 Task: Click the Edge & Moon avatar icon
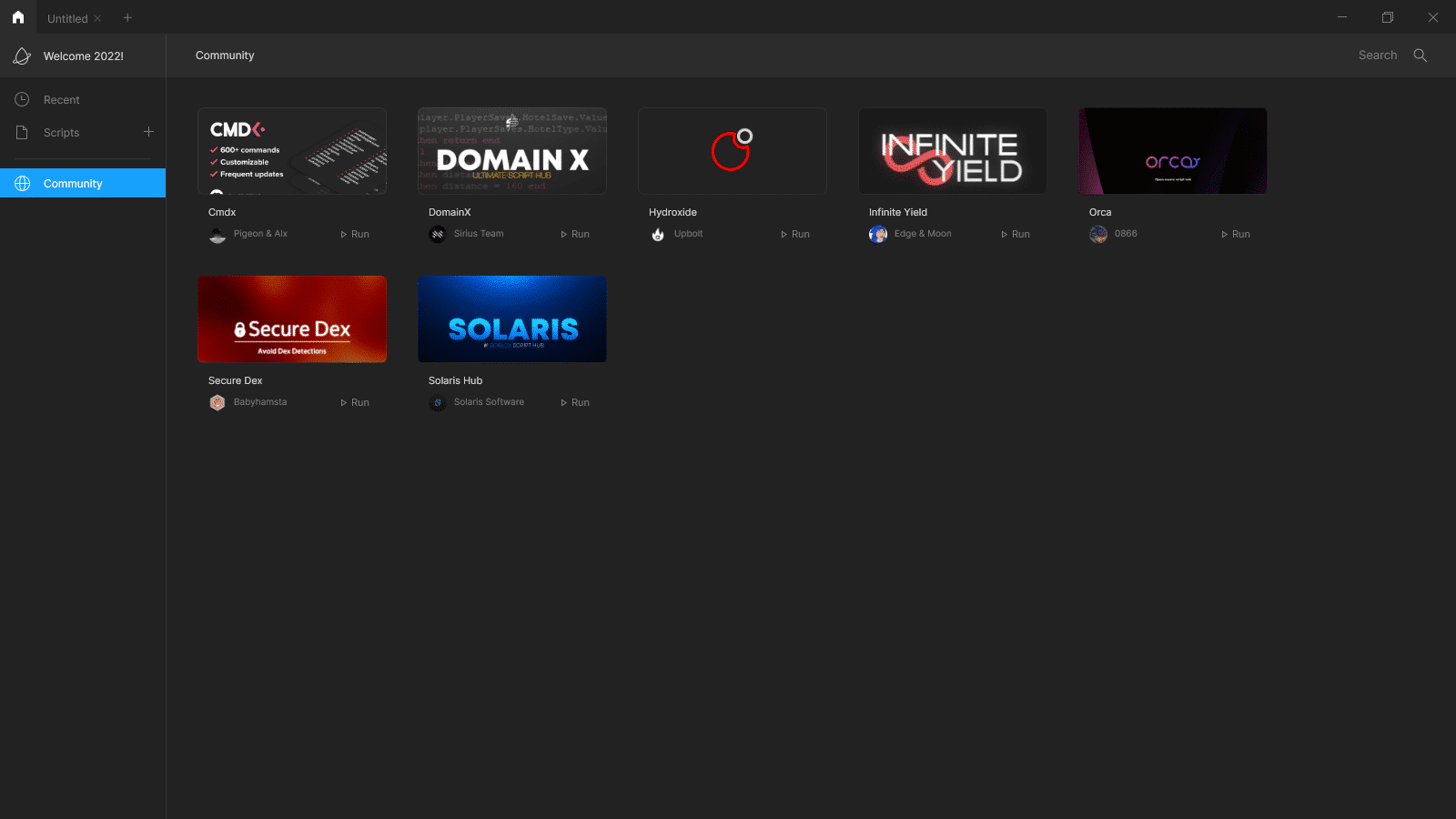coord(878,235)
